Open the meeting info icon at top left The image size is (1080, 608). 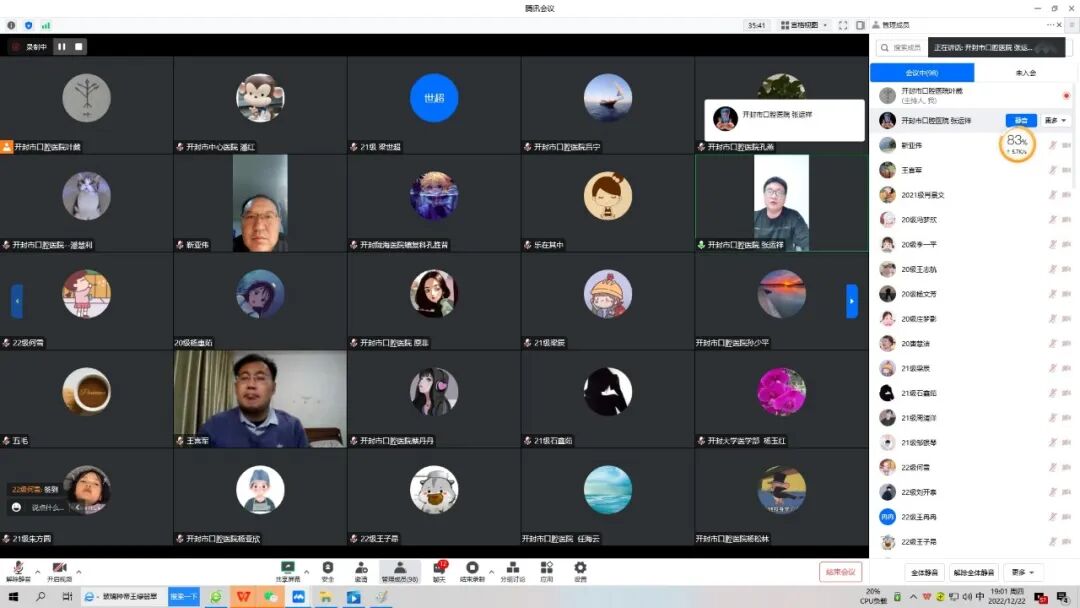click(11, 25)
